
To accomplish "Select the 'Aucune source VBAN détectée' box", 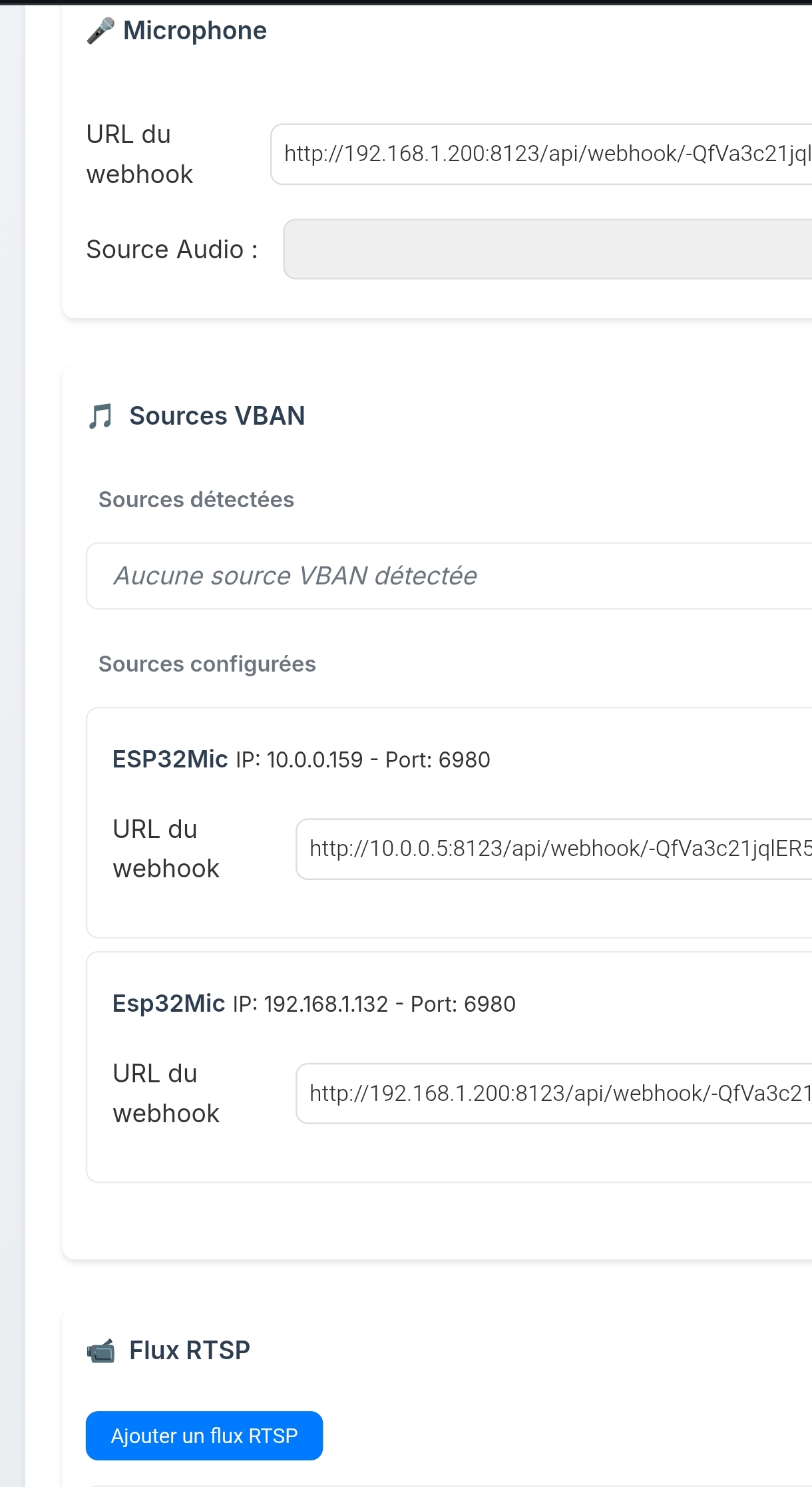I will tap(449, 576).
